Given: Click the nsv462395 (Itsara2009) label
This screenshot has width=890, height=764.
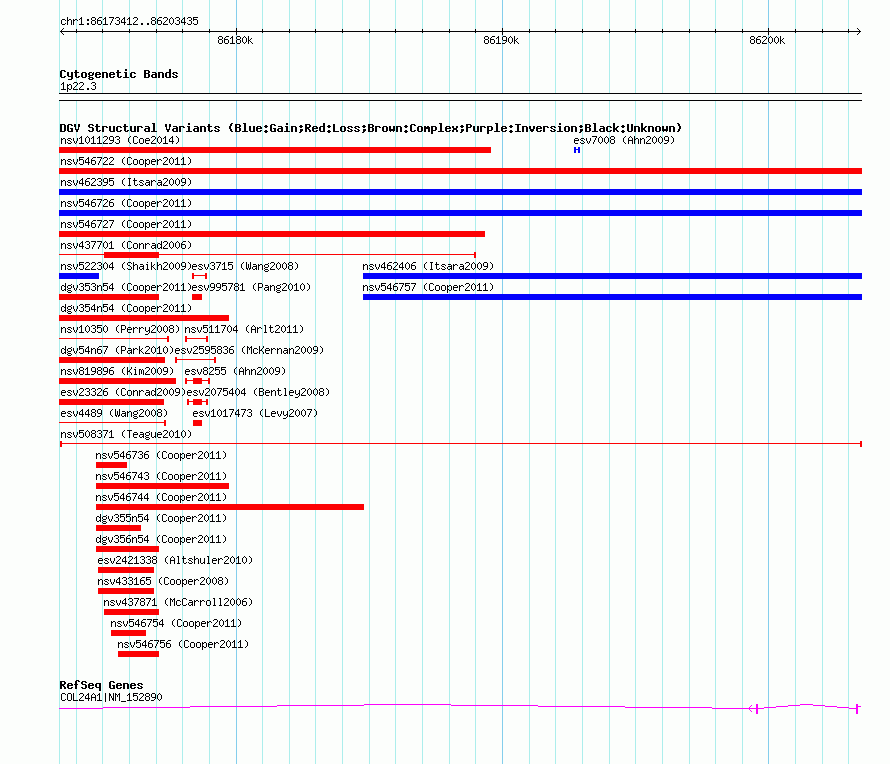Looking at the screenshot, I should 126,182.
